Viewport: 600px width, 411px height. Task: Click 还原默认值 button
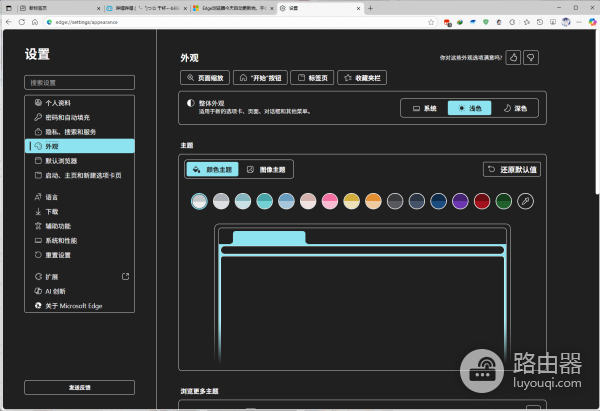pos(512,170)
